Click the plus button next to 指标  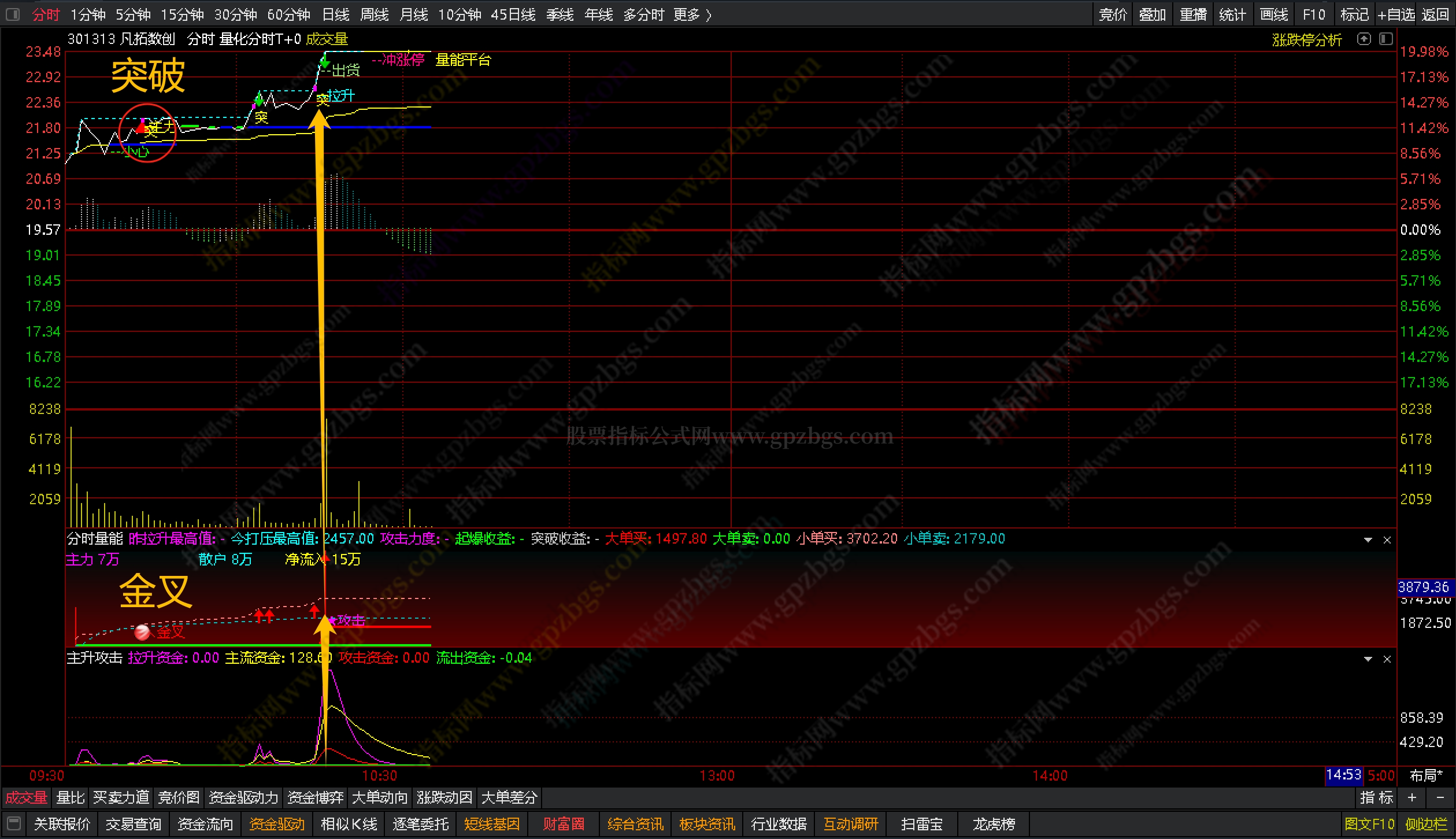(1412, 798)
